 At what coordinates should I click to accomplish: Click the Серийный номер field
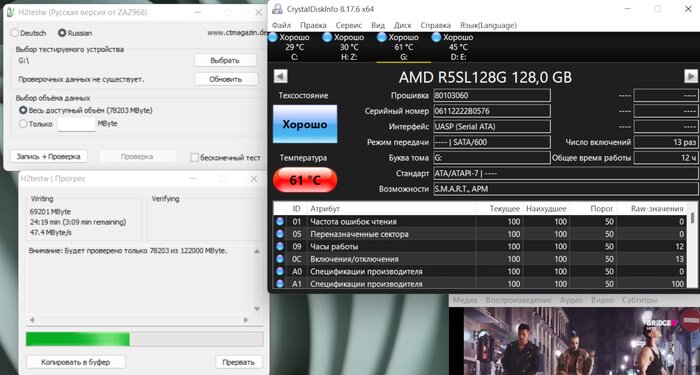pyautogui.click(x=492, y=111)
